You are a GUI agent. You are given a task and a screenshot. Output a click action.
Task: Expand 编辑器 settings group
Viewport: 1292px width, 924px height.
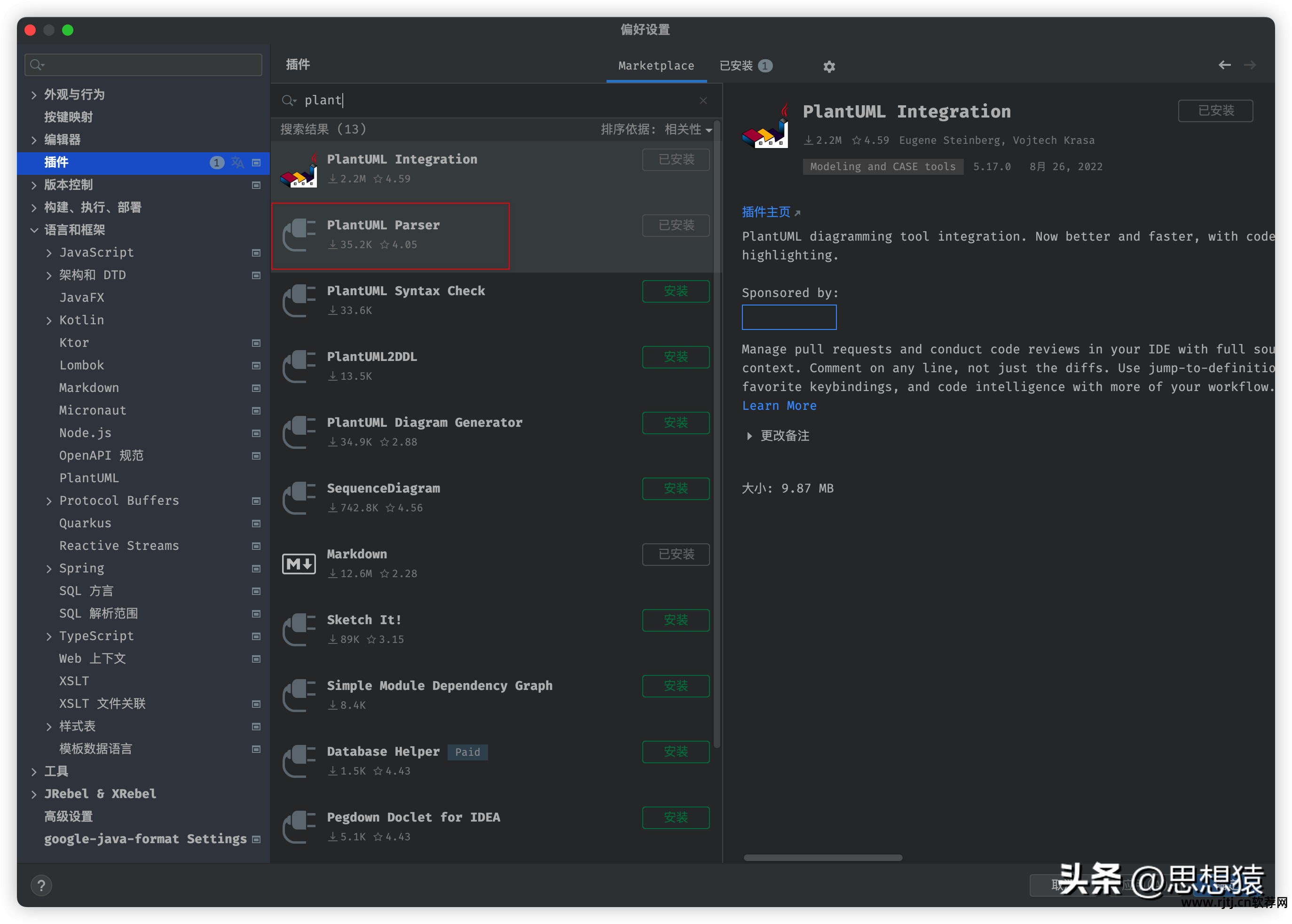click(33, 140)
